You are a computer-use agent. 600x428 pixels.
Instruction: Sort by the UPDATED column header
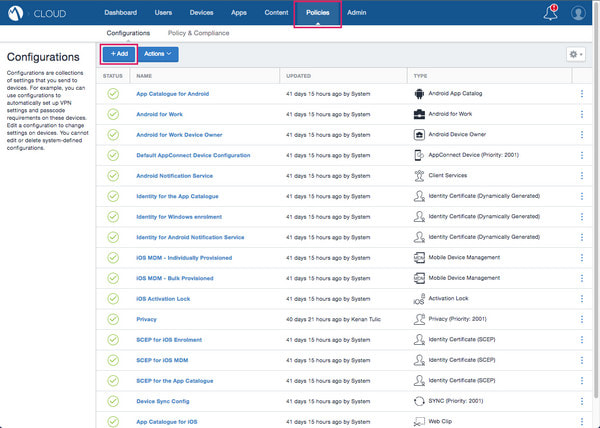tap(298, 76)
